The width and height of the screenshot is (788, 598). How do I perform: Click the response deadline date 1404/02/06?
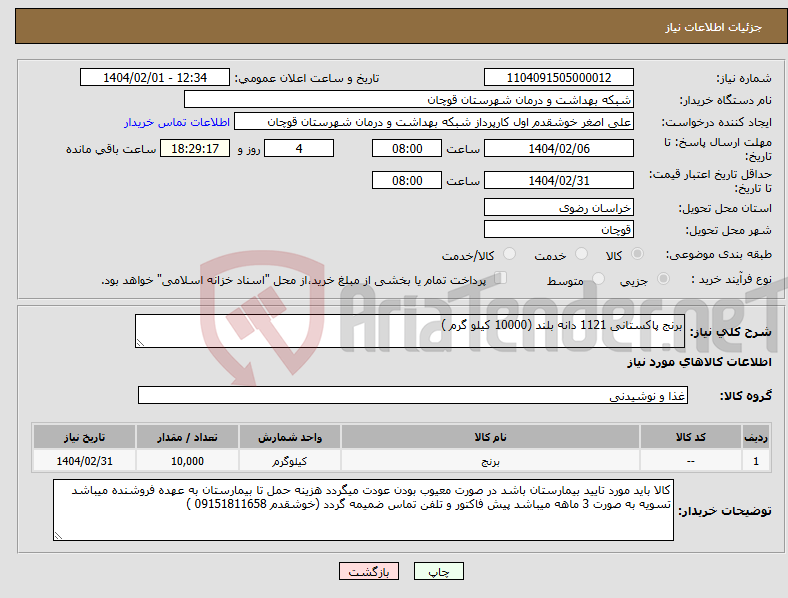pyautogui.click(x=559, y=148)
